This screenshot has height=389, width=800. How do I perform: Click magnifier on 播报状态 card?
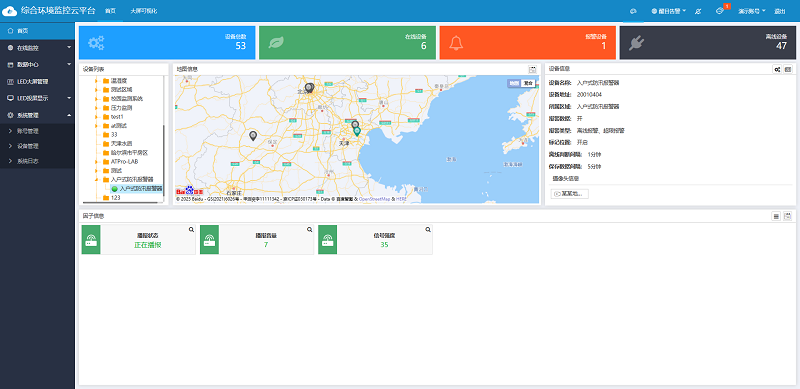click(191, 230)
